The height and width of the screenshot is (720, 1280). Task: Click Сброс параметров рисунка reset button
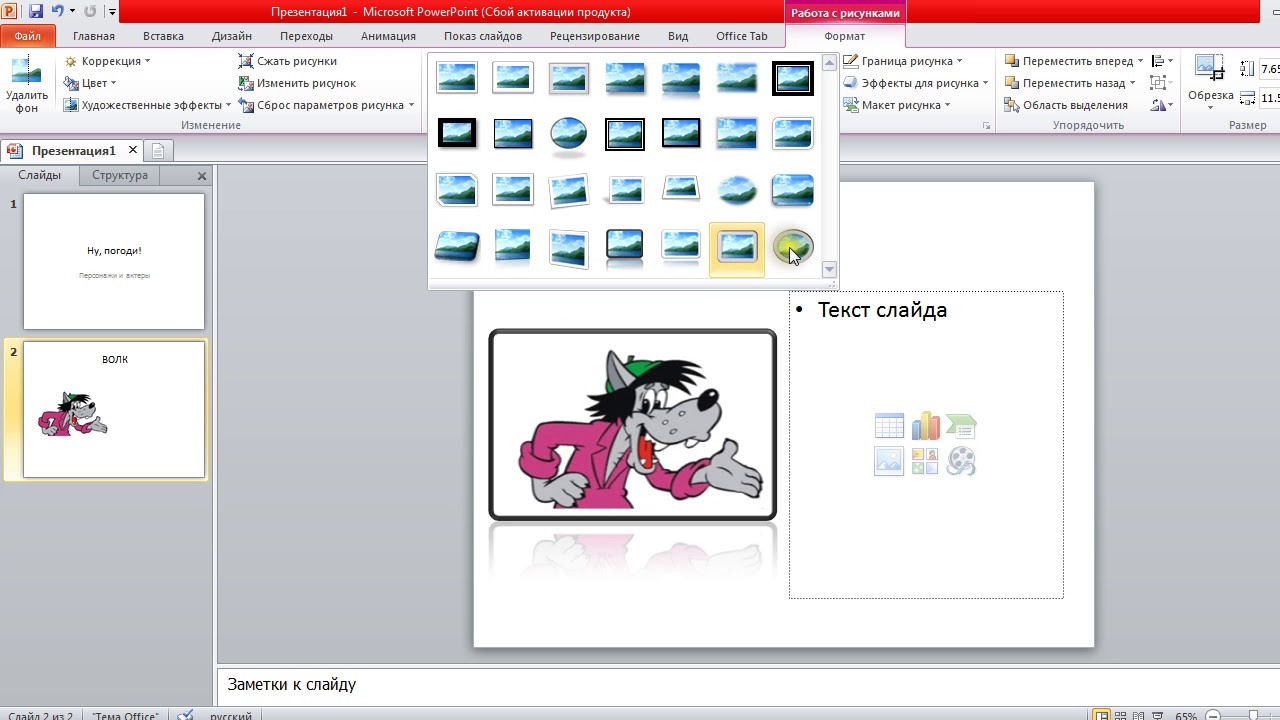321,105
